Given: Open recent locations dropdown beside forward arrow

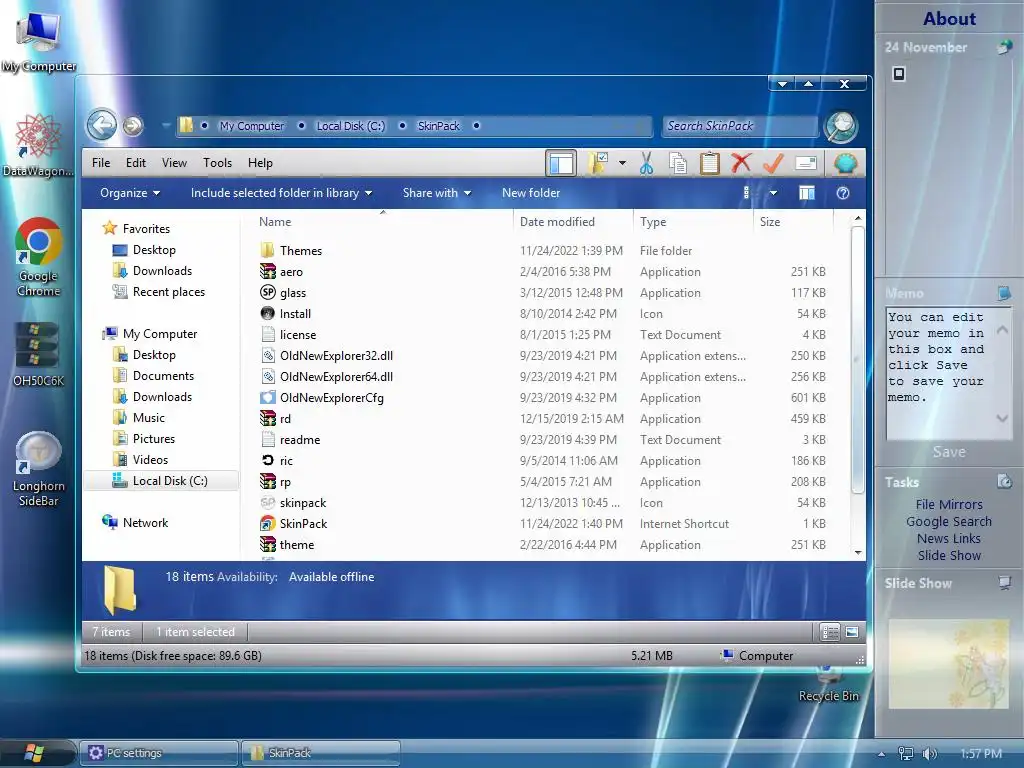Looking at the screenshot, I should click(166, 125).
